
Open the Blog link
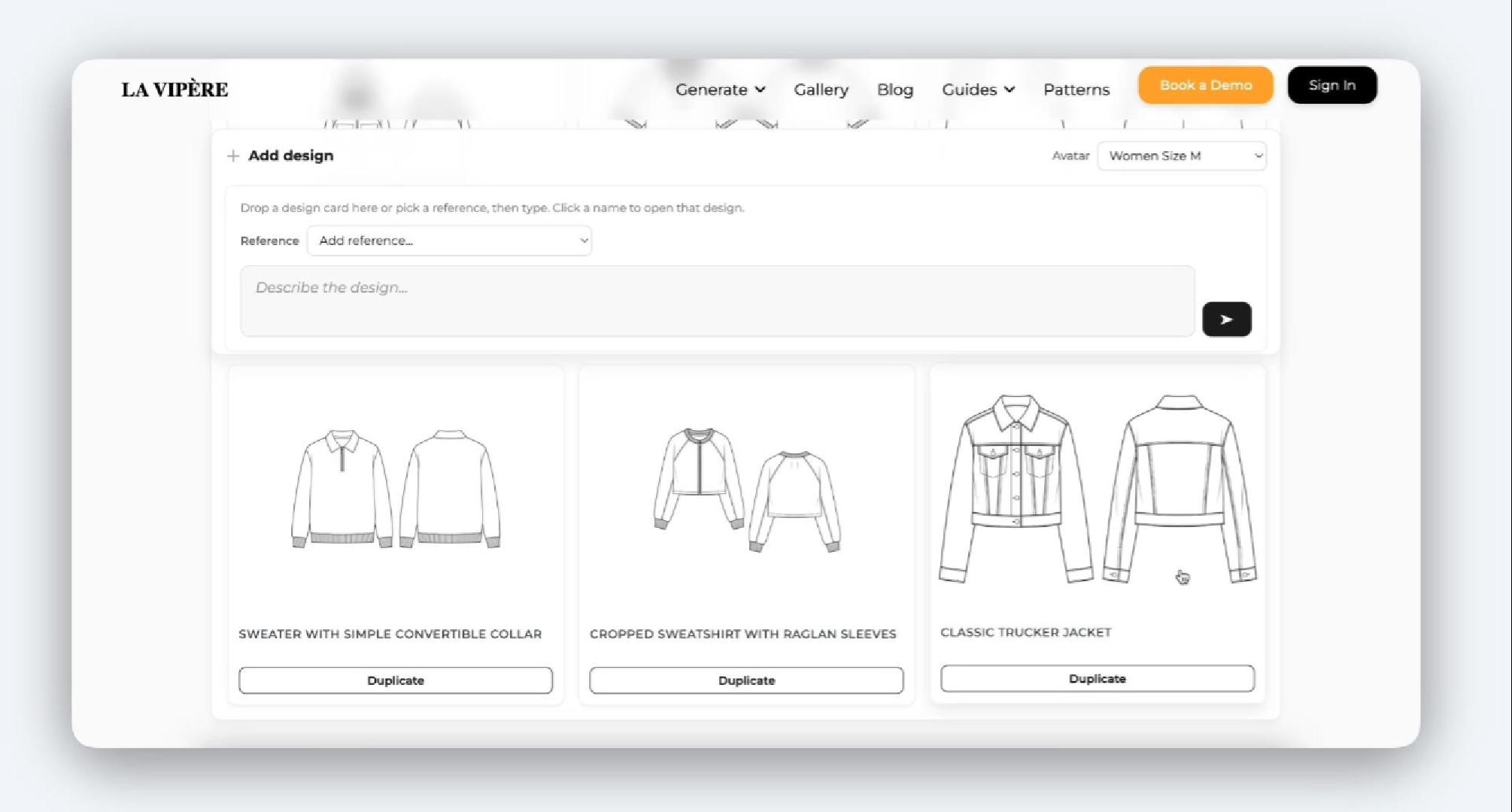[895, 89]
